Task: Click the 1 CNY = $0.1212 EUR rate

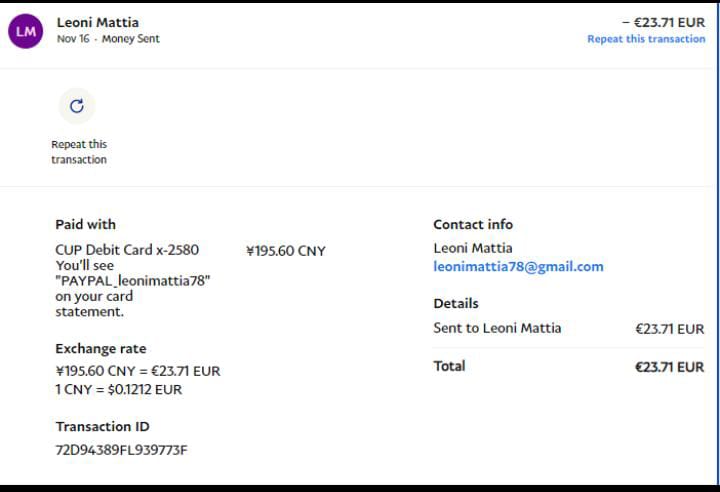Action: 118,389
